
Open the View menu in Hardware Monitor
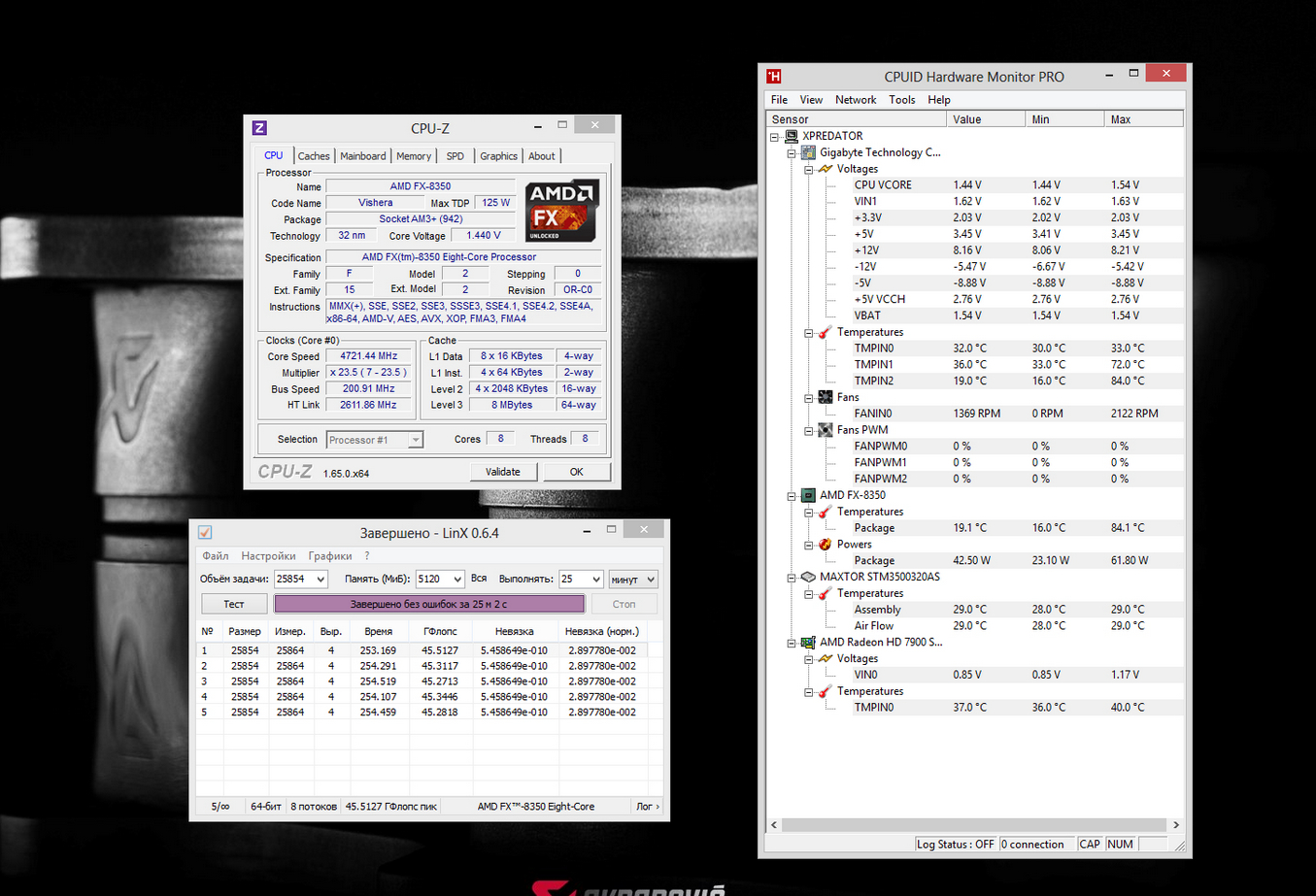click(811, 100)
